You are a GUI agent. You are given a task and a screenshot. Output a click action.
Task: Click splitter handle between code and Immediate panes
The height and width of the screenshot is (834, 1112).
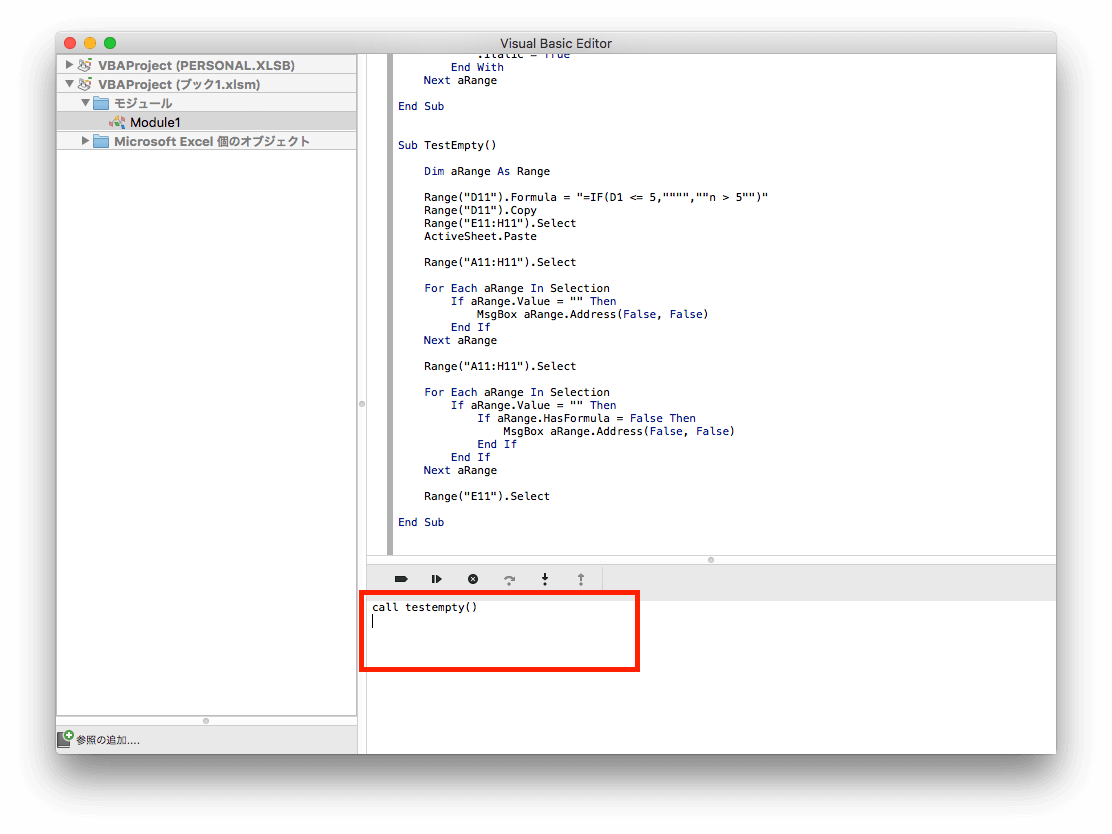coord(711,560)
